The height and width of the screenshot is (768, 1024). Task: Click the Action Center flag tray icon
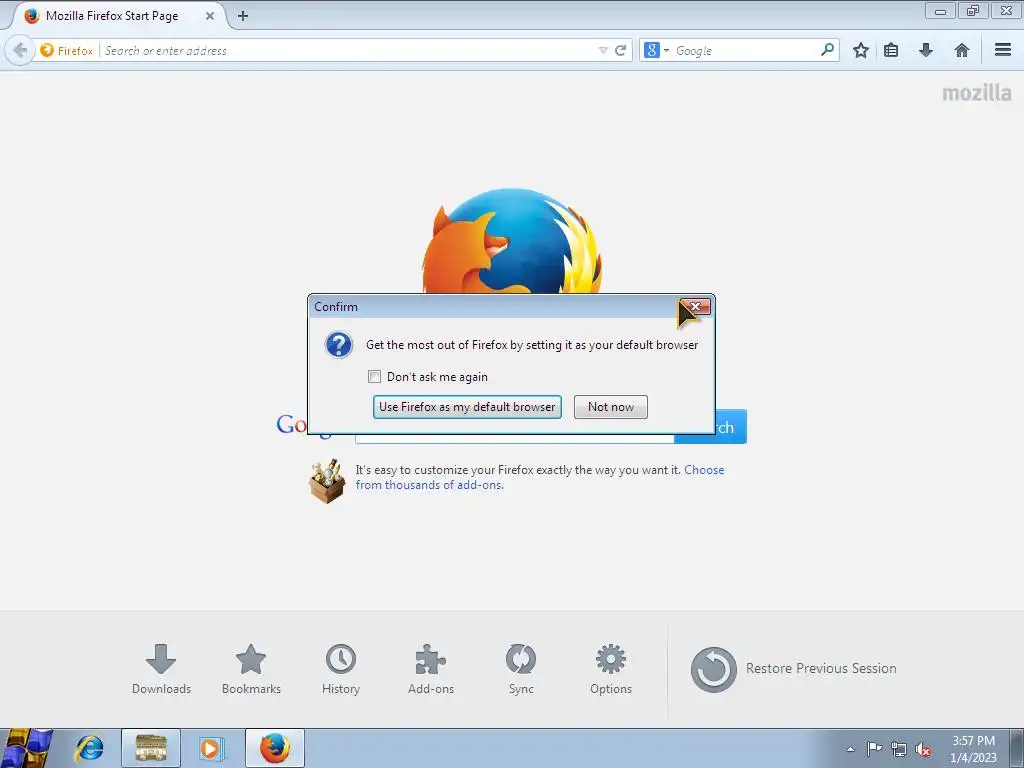point(874,749)
